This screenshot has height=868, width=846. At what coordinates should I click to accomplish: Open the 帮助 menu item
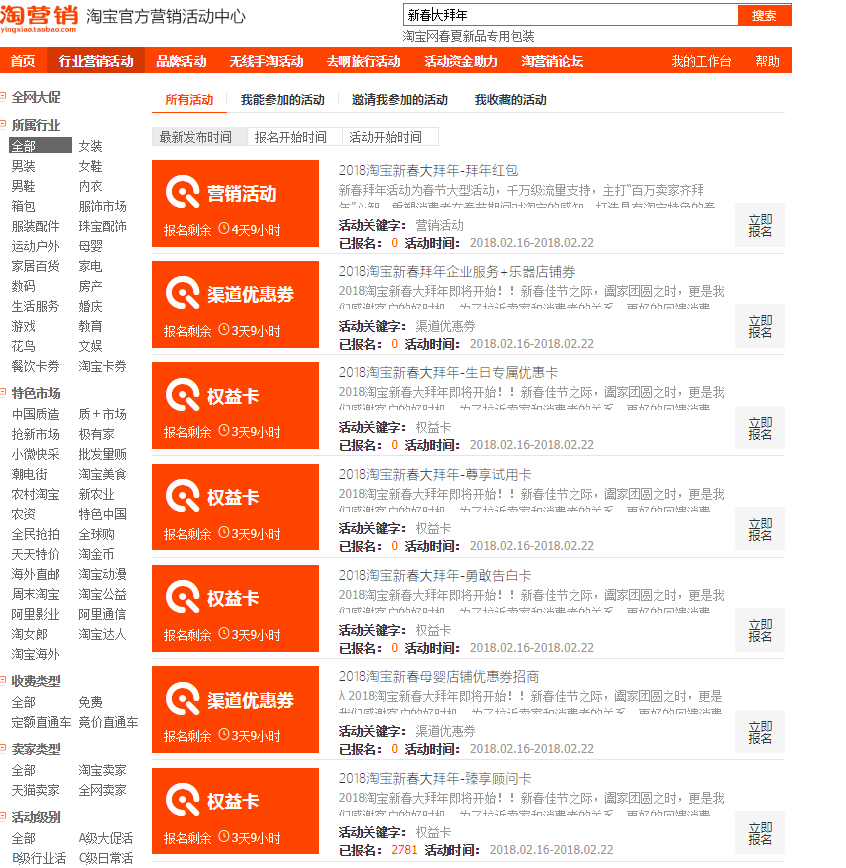[x=767, y=61]
